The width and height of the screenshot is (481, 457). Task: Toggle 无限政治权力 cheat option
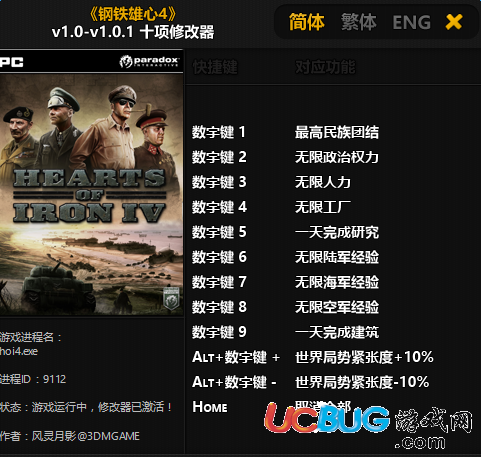click(x=337, y=157)
